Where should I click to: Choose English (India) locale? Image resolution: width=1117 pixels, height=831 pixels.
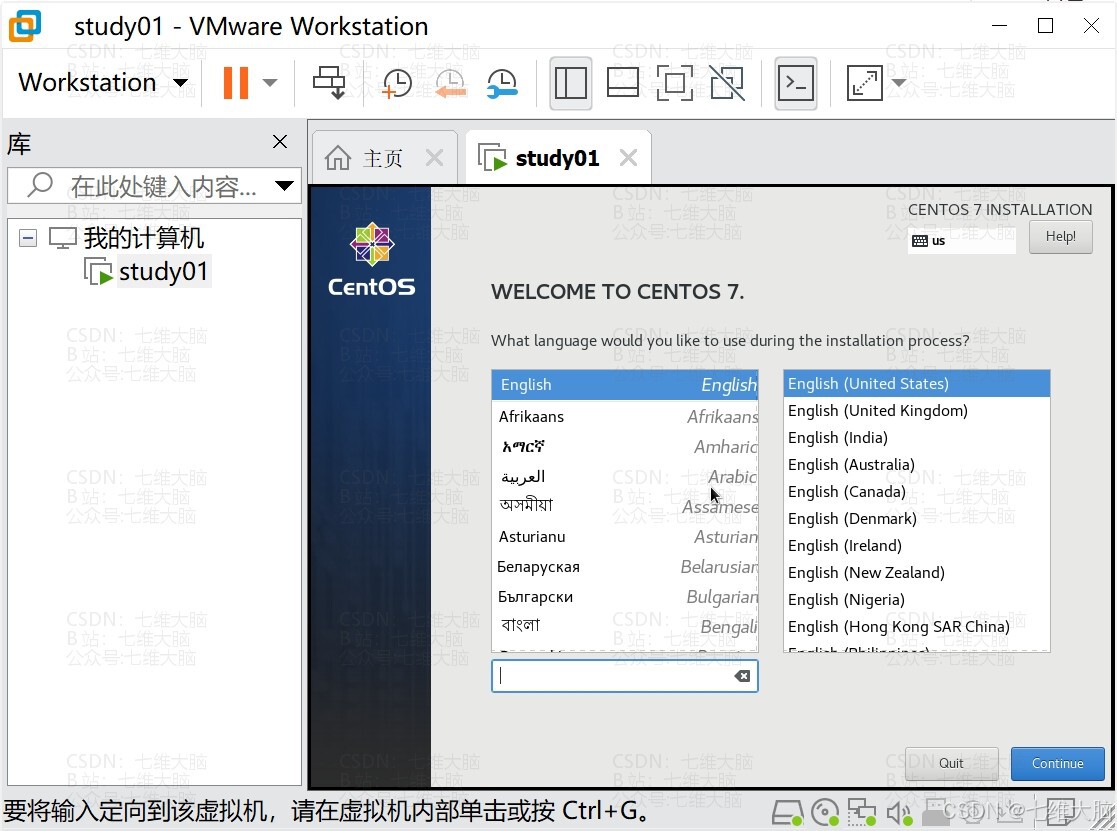[x=917, y=438]
